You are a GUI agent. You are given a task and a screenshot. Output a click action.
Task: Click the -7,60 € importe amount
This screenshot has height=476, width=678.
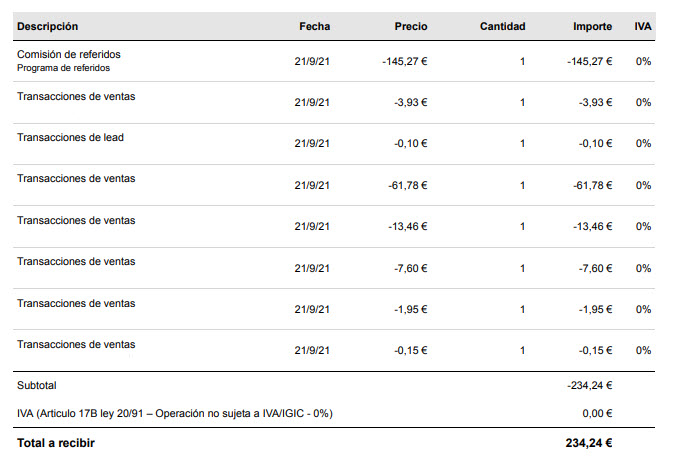[x=592, y=268]
